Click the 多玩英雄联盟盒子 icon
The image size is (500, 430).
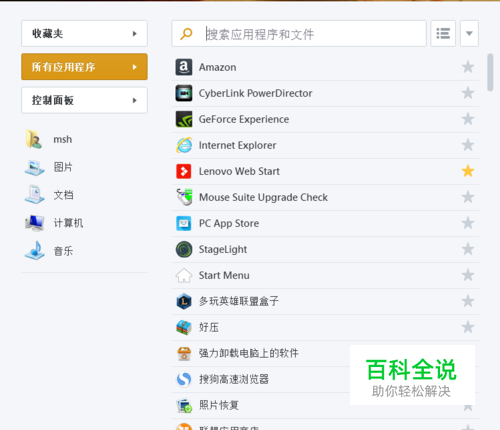point(184,301)
